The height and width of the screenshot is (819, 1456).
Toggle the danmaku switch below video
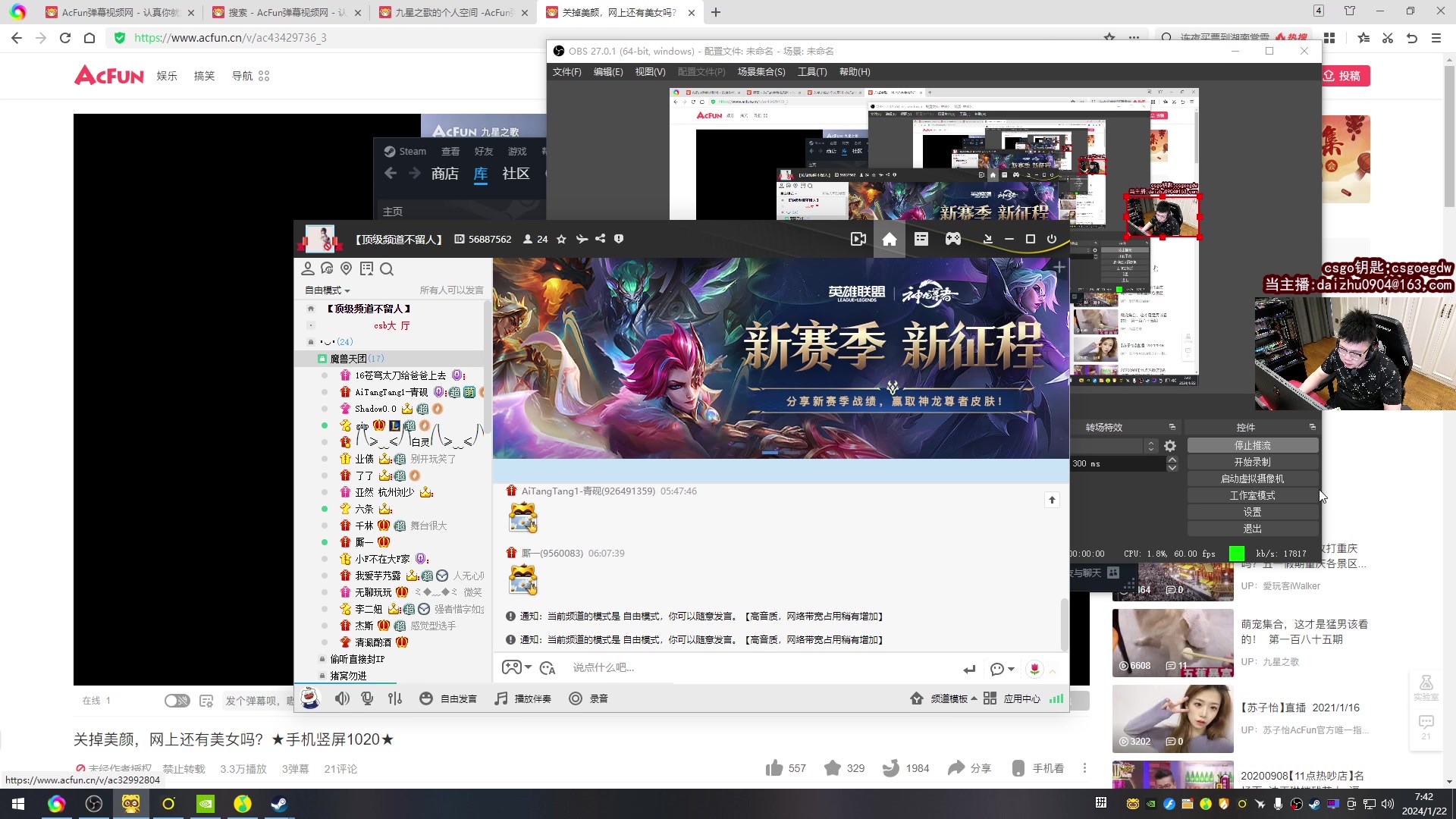point(177,701)
